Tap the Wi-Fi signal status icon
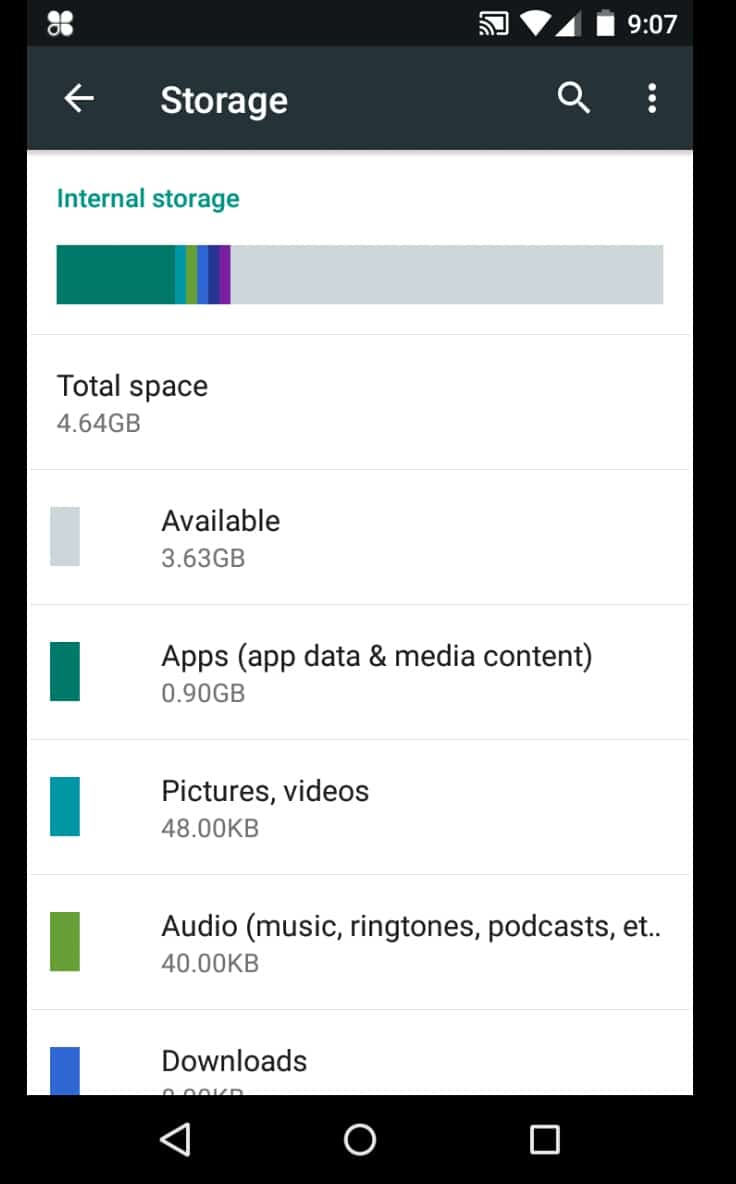This screenshot has height=1184, width=736. [535, 23]
